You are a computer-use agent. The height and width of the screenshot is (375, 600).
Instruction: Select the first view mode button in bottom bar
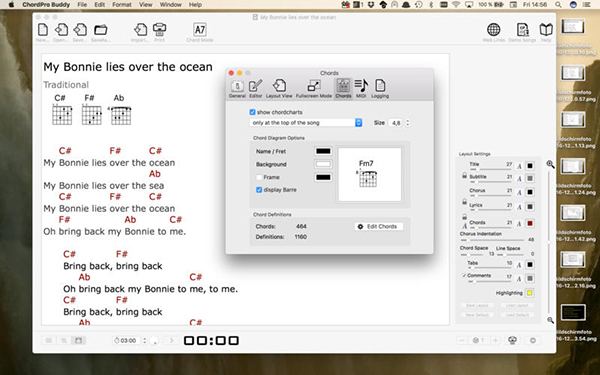49,340
